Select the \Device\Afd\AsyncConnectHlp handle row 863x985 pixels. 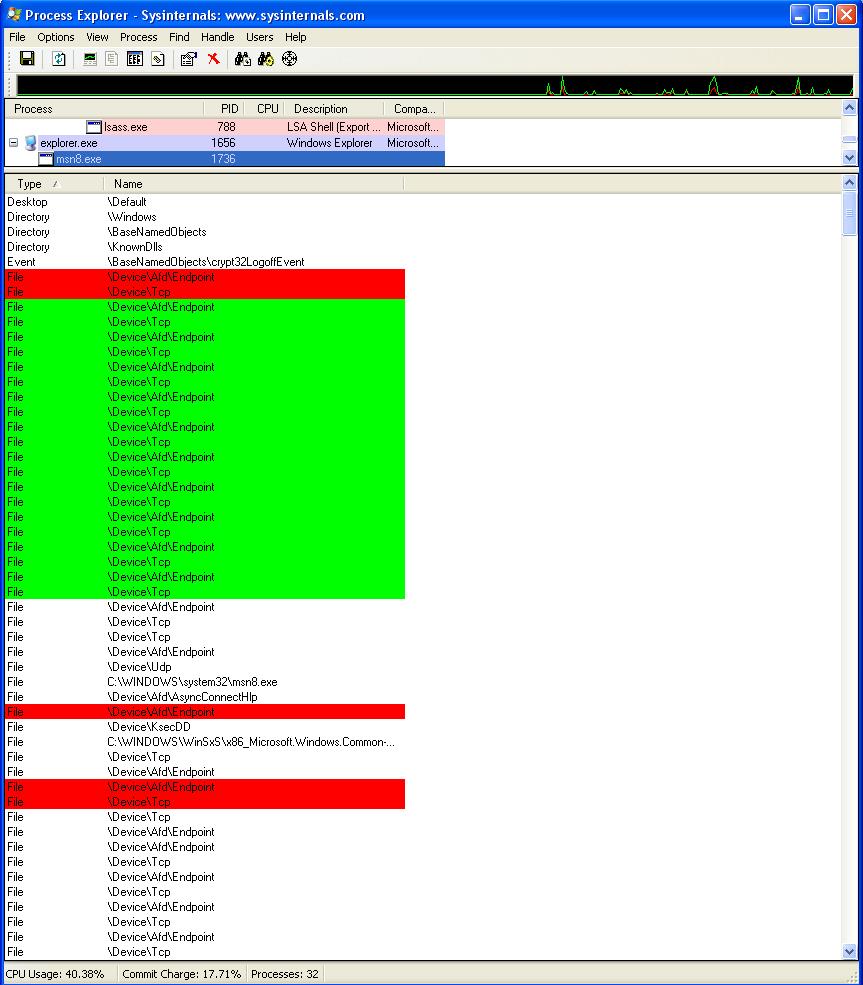(x=205, y=697)
